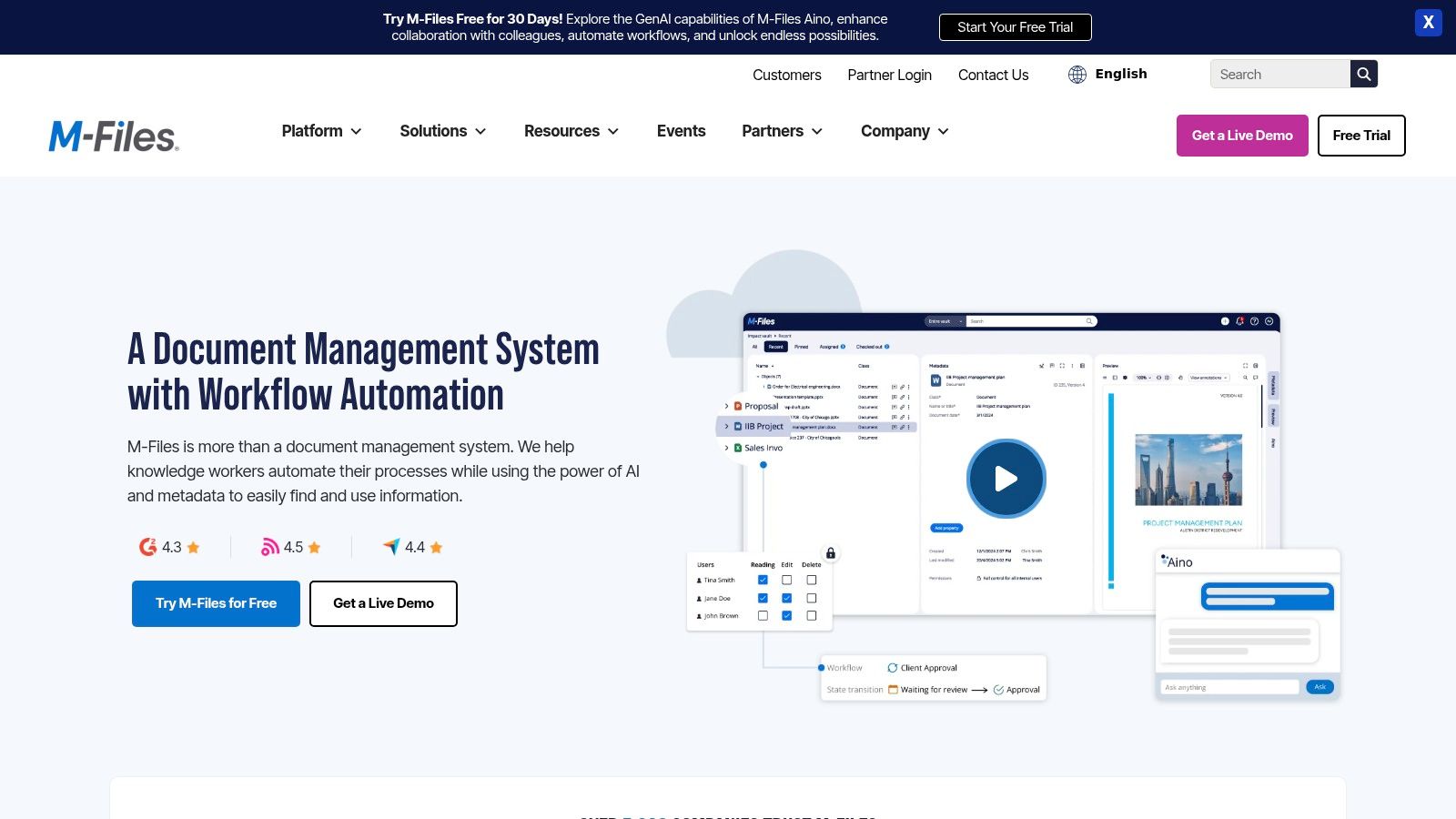Click the star next to 4.4

click(436, 547)
